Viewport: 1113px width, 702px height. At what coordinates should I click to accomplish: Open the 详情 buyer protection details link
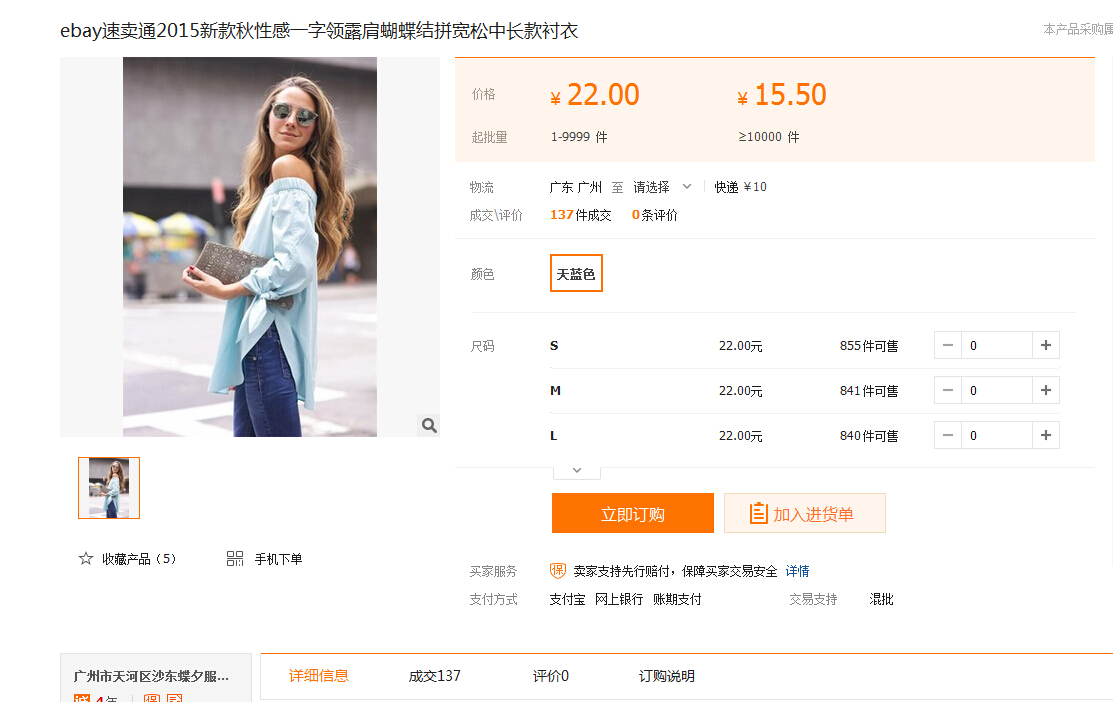pyautogui.click(x=797, y=571)
